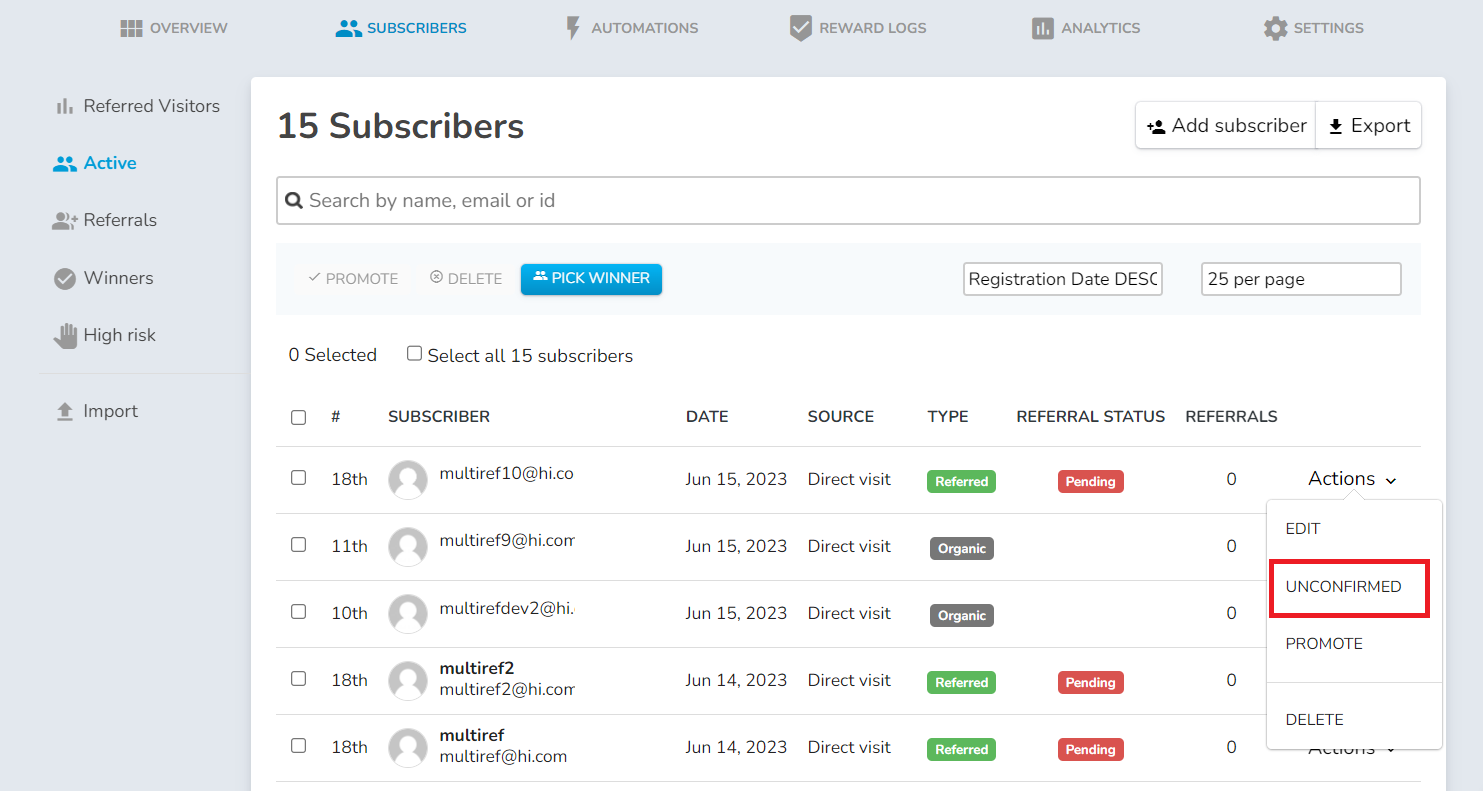1483x791 pixels.
Task: Switch to the Overview tab
Action: coord(174,28)
